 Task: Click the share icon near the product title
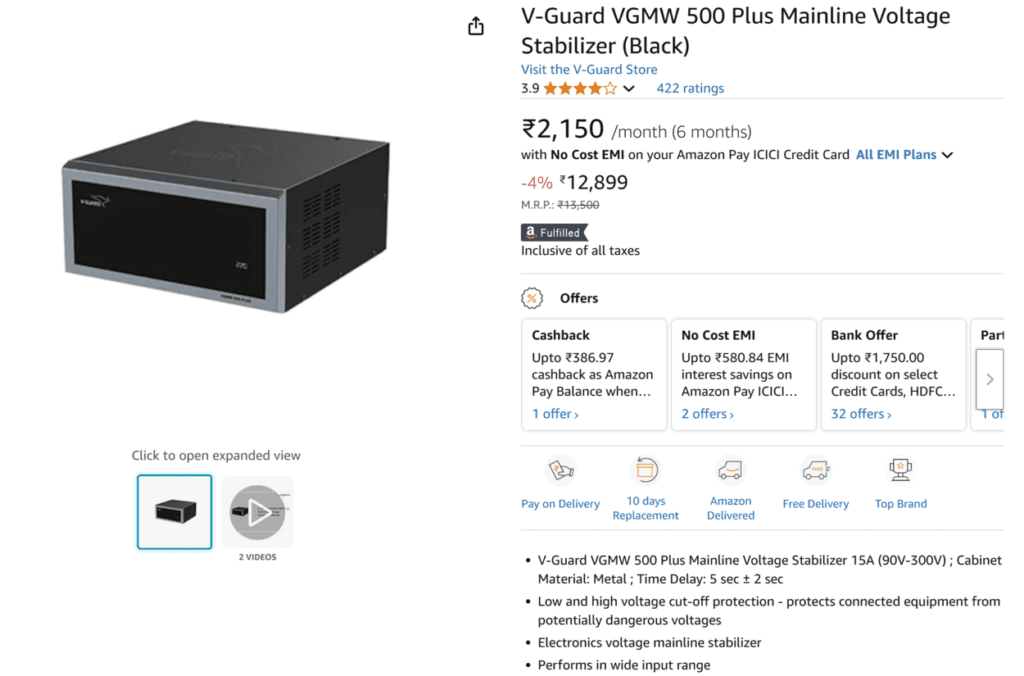(x=475, y=26)
